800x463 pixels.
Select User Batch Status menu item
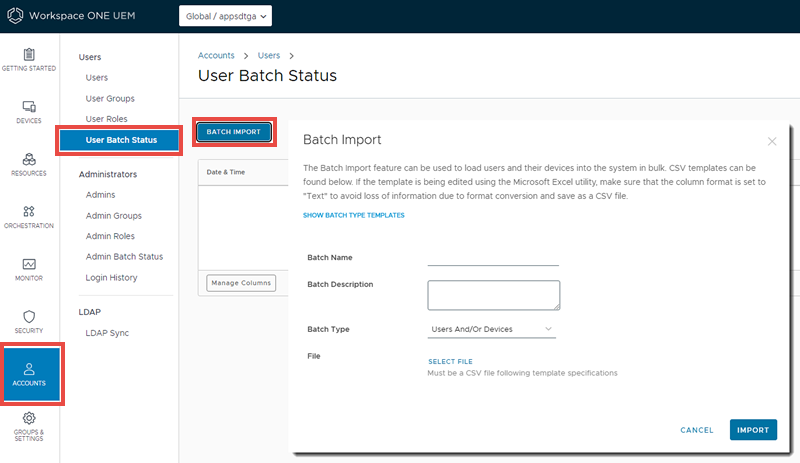point(119,140)
